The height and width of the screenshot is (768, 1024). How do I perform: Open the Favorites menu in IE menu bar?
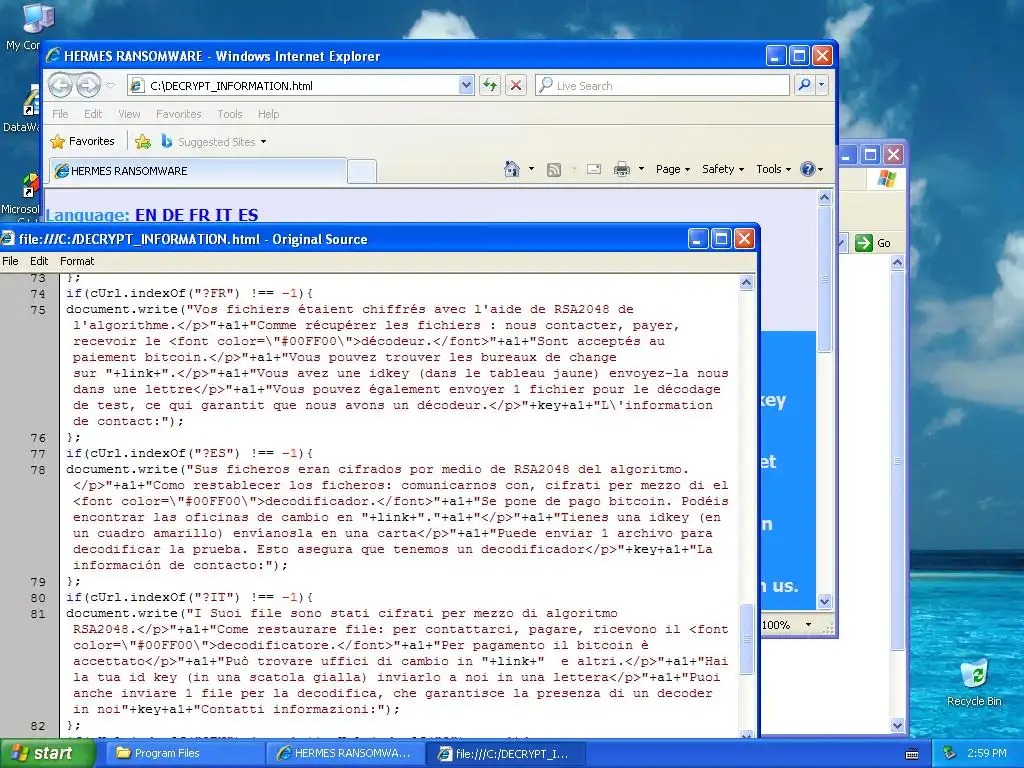pyautogui.click(x=178, y=114)
